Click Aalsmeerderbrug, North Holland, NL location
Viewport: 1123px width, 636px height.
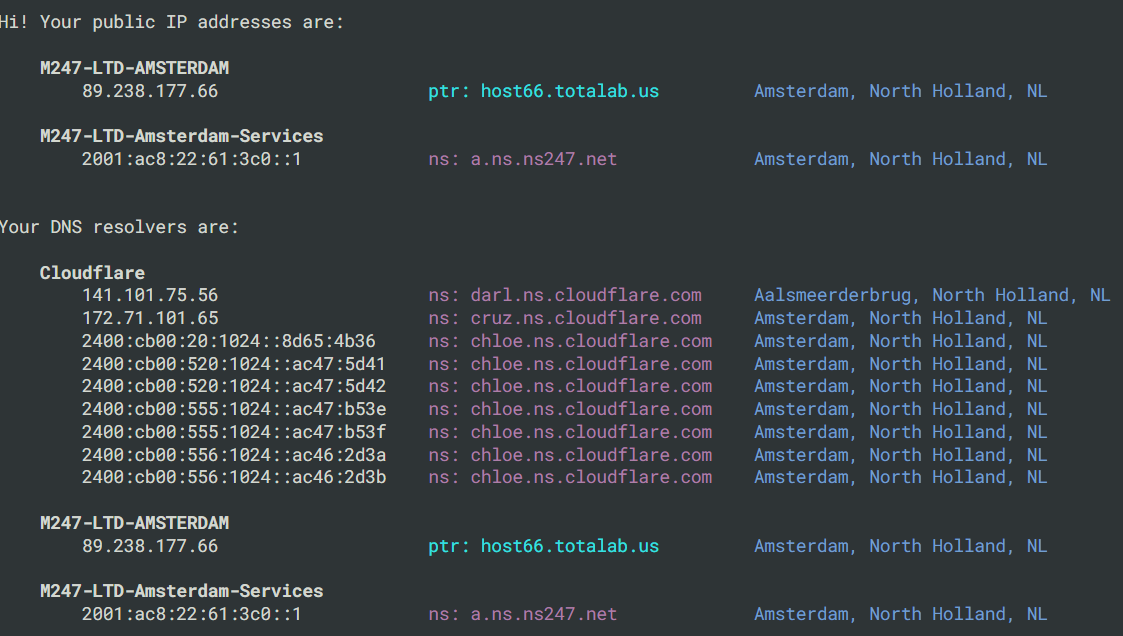[932, 295]
